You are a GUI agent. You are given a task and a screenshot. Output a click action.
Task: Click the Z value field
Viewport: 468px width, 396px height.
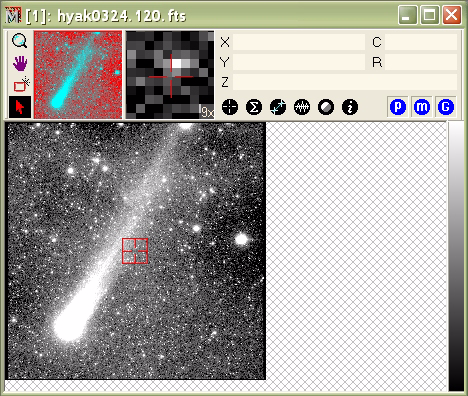coord(345,82)
